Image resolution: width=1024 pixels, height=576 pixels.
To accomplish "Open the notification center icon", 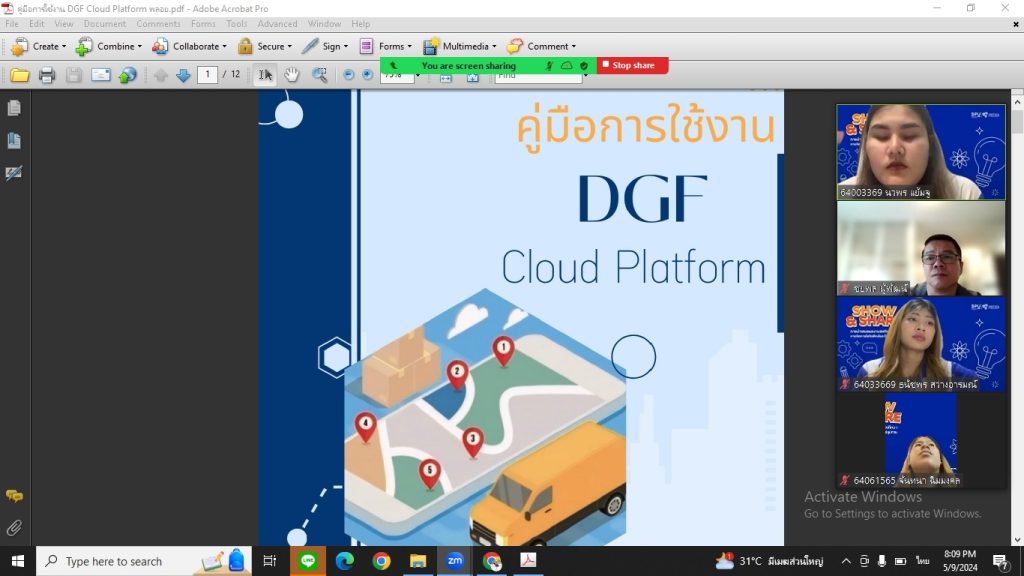I will (1001, 561).
